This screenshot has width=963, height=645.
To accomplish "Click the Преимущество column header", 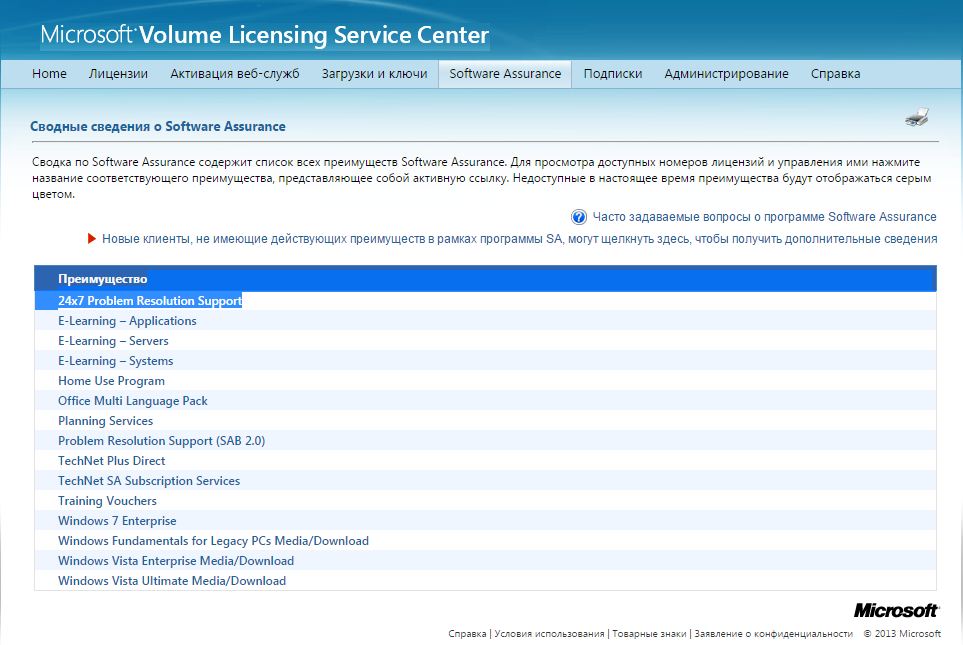I will [102, 279].
